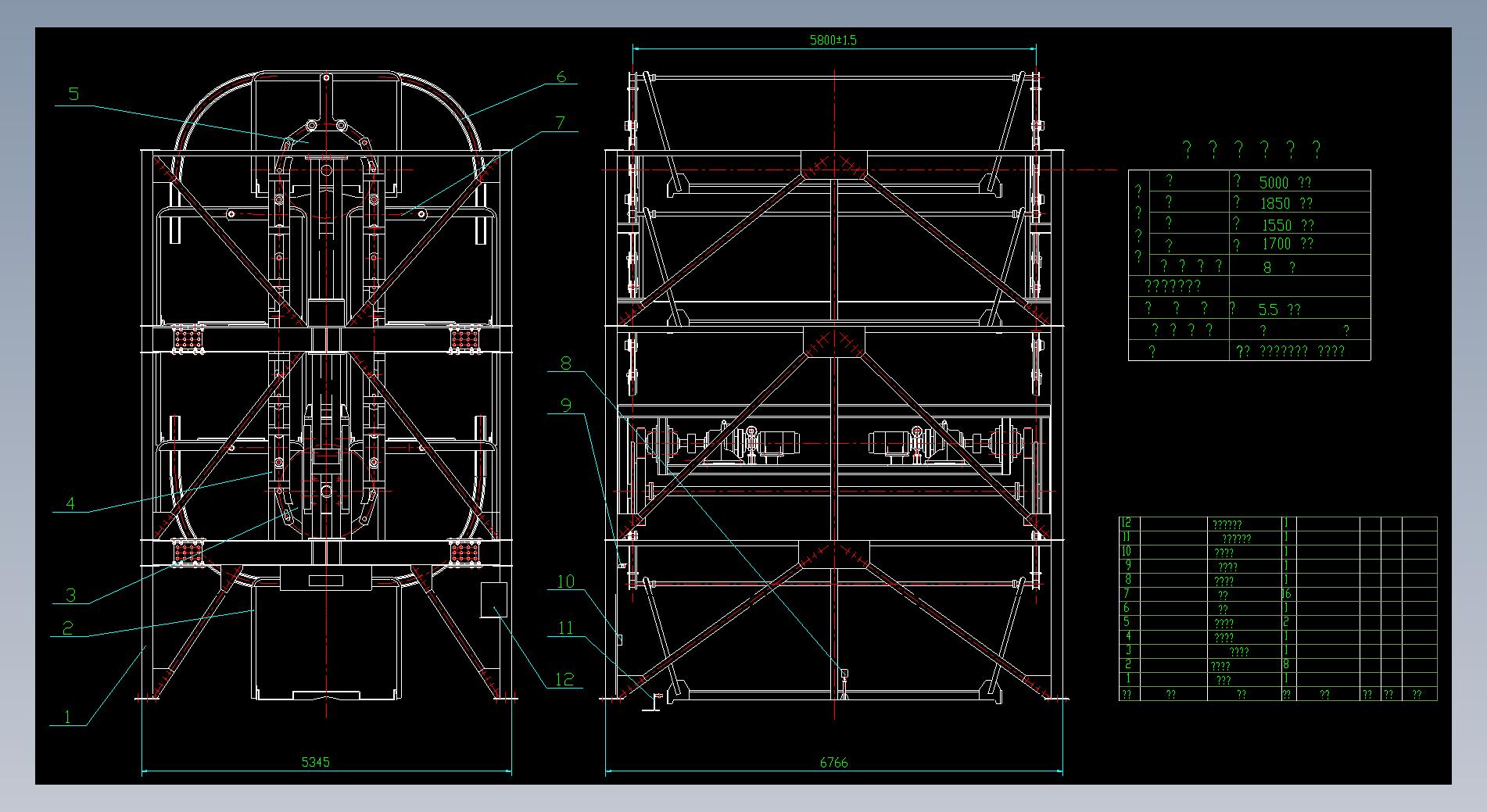Click callout number 12 near control box
1487x812 pixels.
(564, 679)
